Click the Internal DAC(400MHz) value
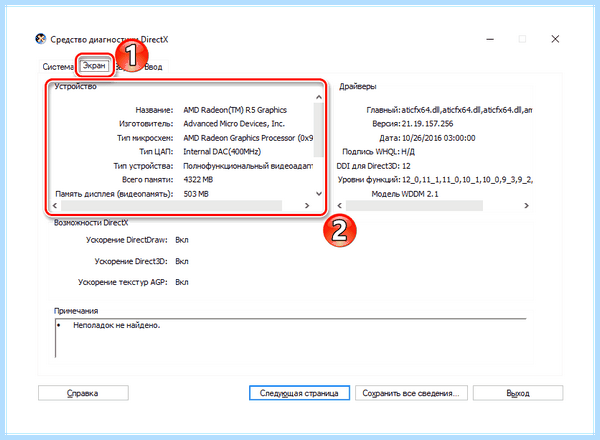The image size is (600, 440). 222,152
